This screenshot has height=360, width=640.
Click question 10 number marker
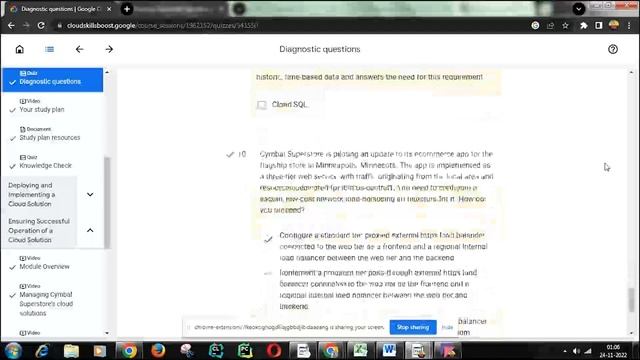point(242,154)
